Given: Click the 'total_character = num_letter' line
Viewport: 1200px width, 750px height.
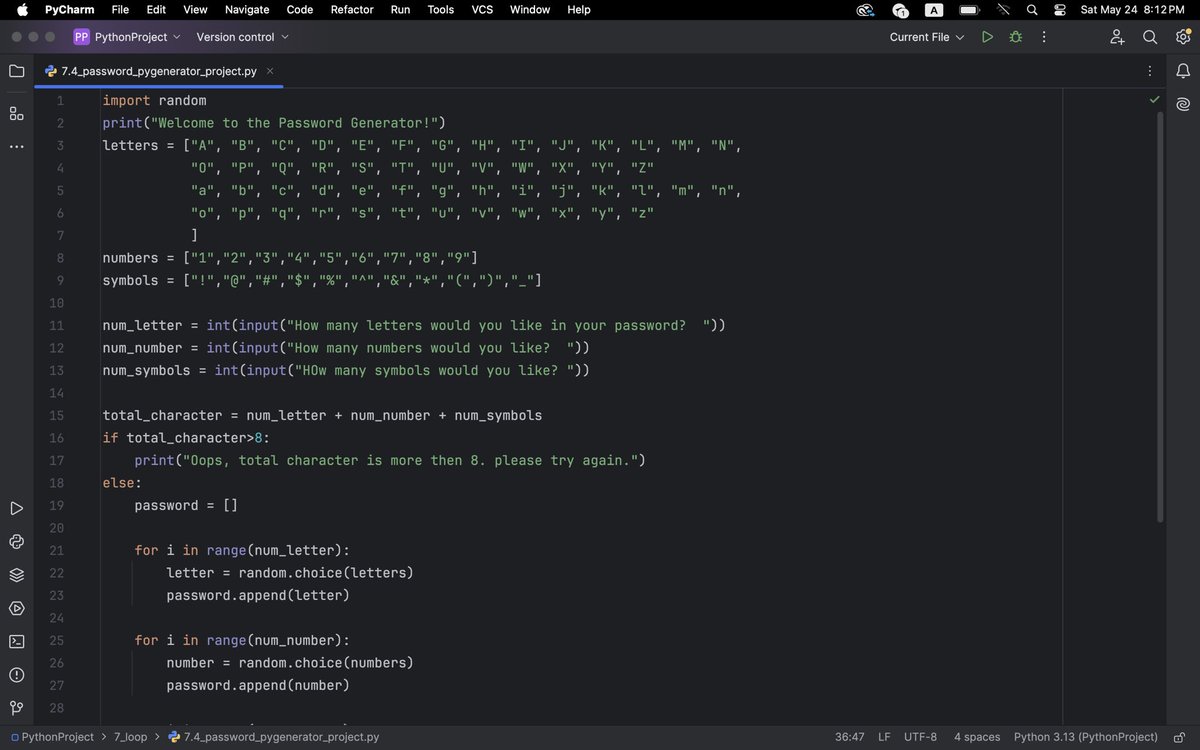Looking at the screenshot, I should 322,415.
